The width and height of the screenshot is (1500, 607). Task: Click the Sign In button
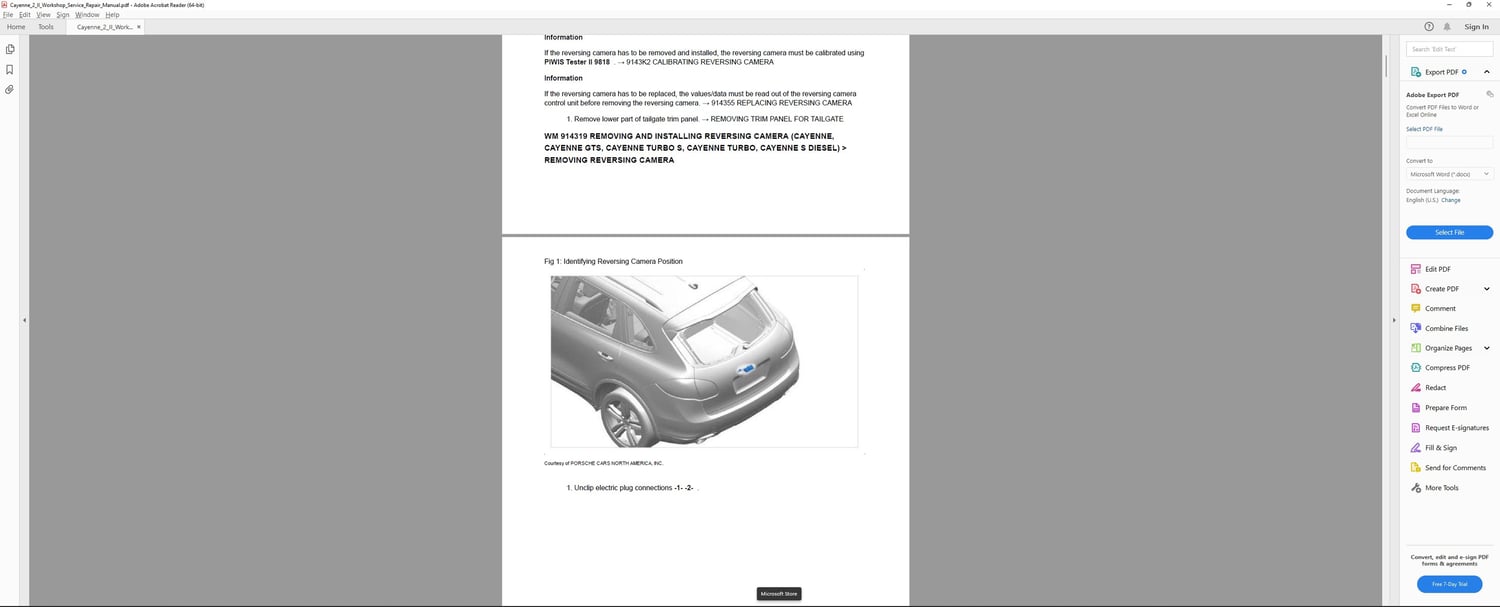pos(1476,27)
